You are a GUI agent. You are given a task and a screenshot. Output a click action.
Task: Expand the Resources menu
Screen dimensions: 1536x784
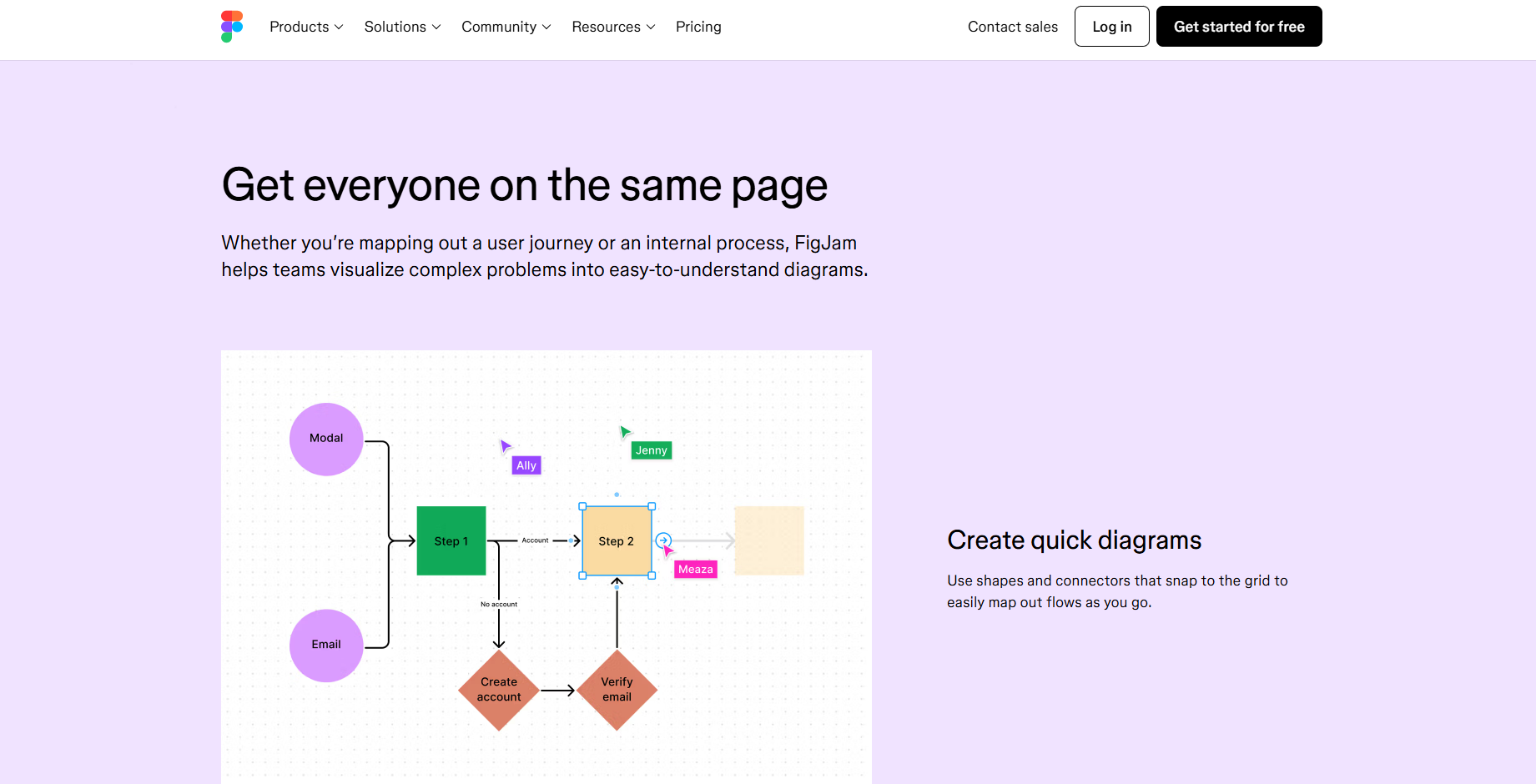click(613, 27)
